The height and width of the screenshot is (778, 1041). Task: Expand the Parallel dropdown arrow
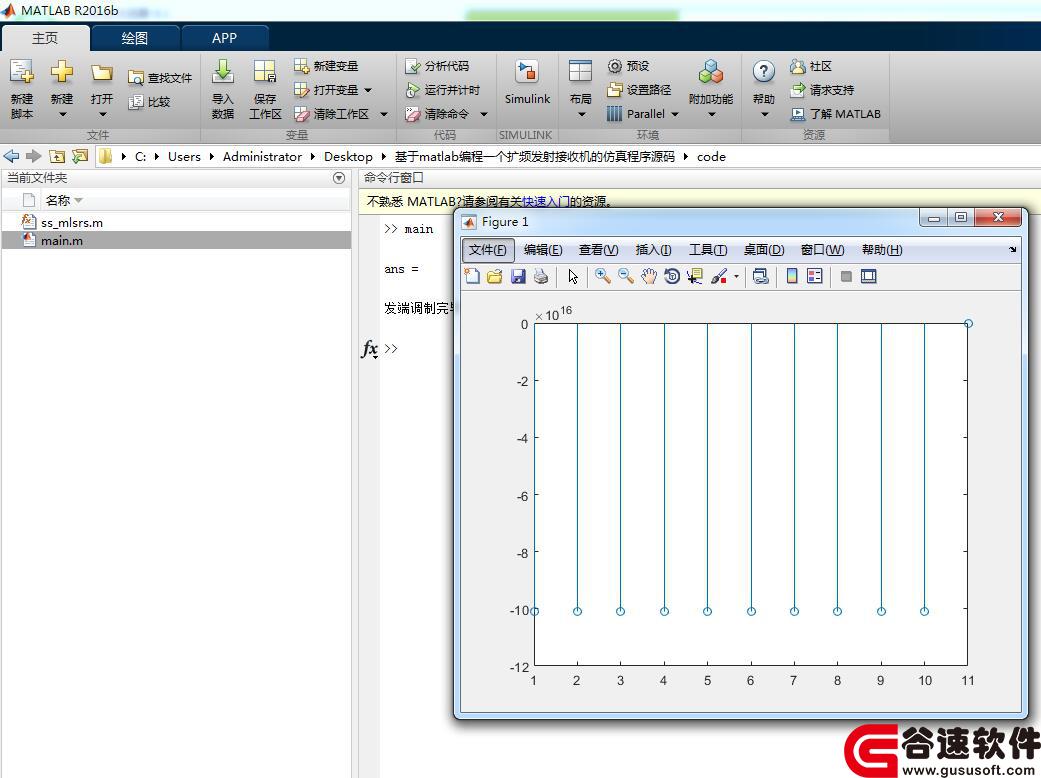[675, 114]
